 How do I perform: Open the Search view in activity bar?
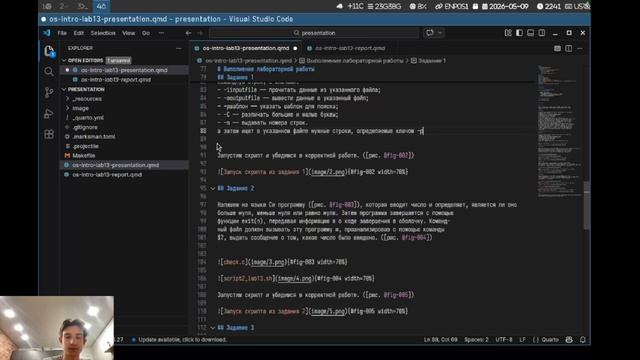pos(49,72)
